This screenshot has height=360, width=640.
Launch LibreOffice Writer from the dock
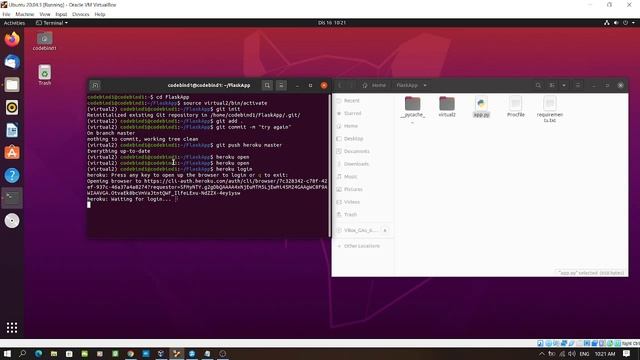click(12, 130)
